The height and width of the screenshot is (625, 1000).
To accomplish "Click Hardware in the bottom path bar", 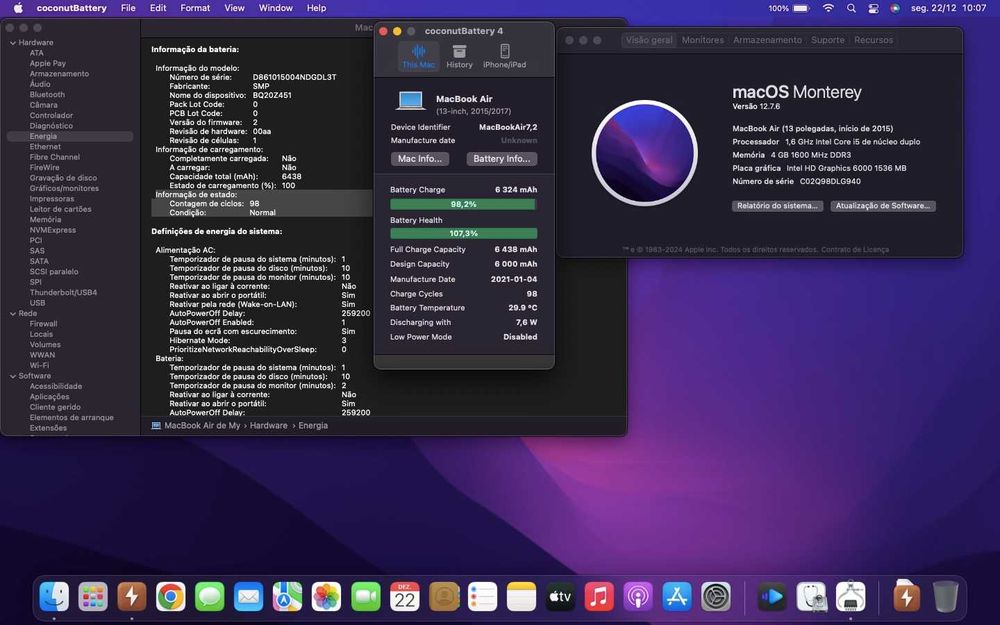I will point(268,425).
